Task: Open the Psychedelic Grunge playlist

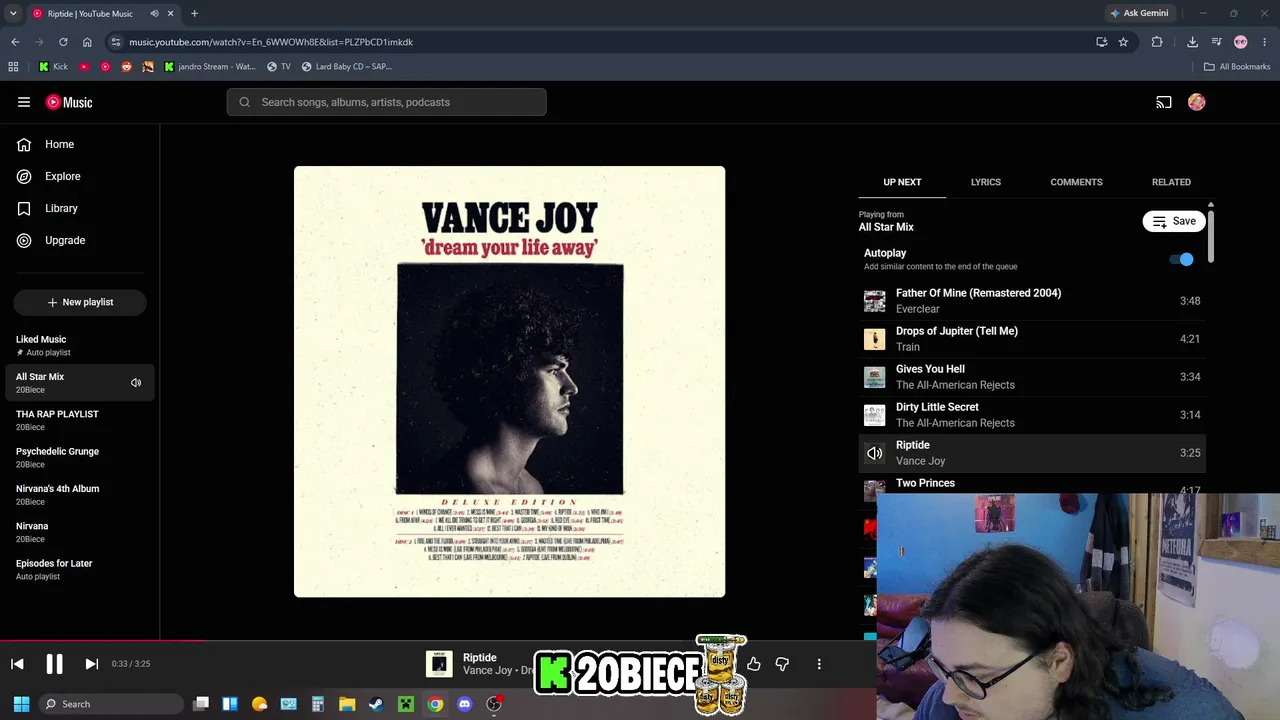Action: pyautogui.click(x=80, y=457)
